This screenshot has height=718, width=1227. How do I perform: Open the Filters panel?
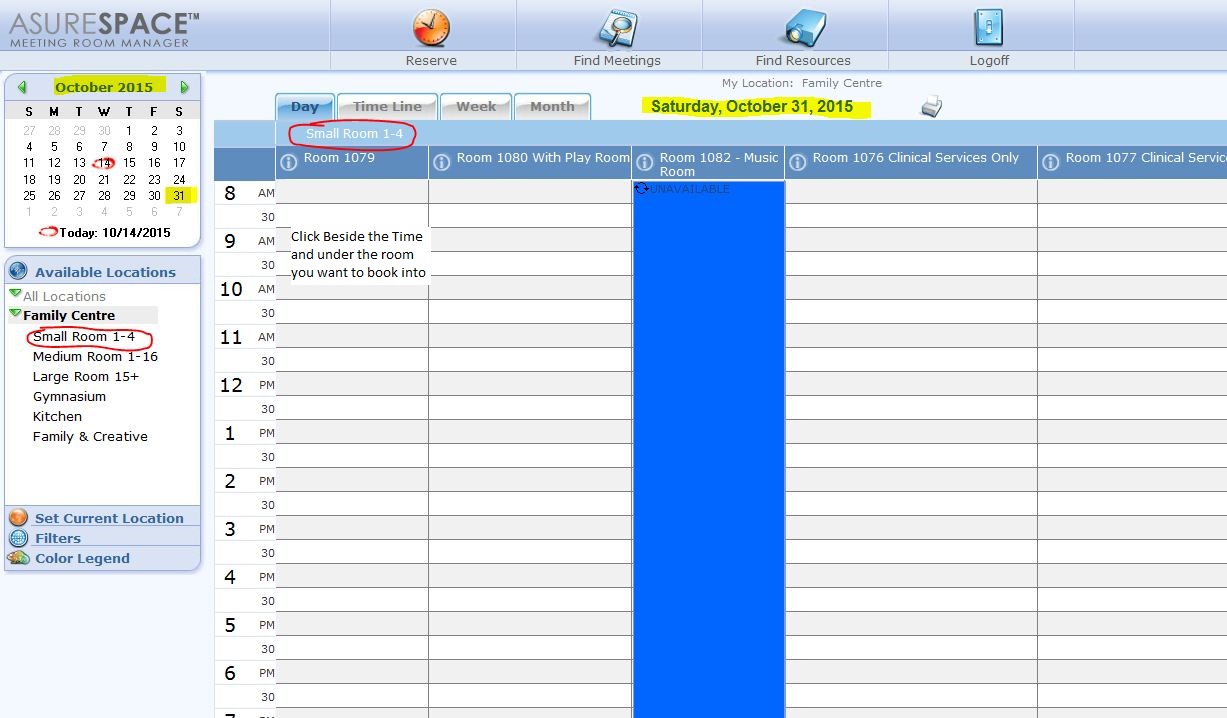pos(58,538)
